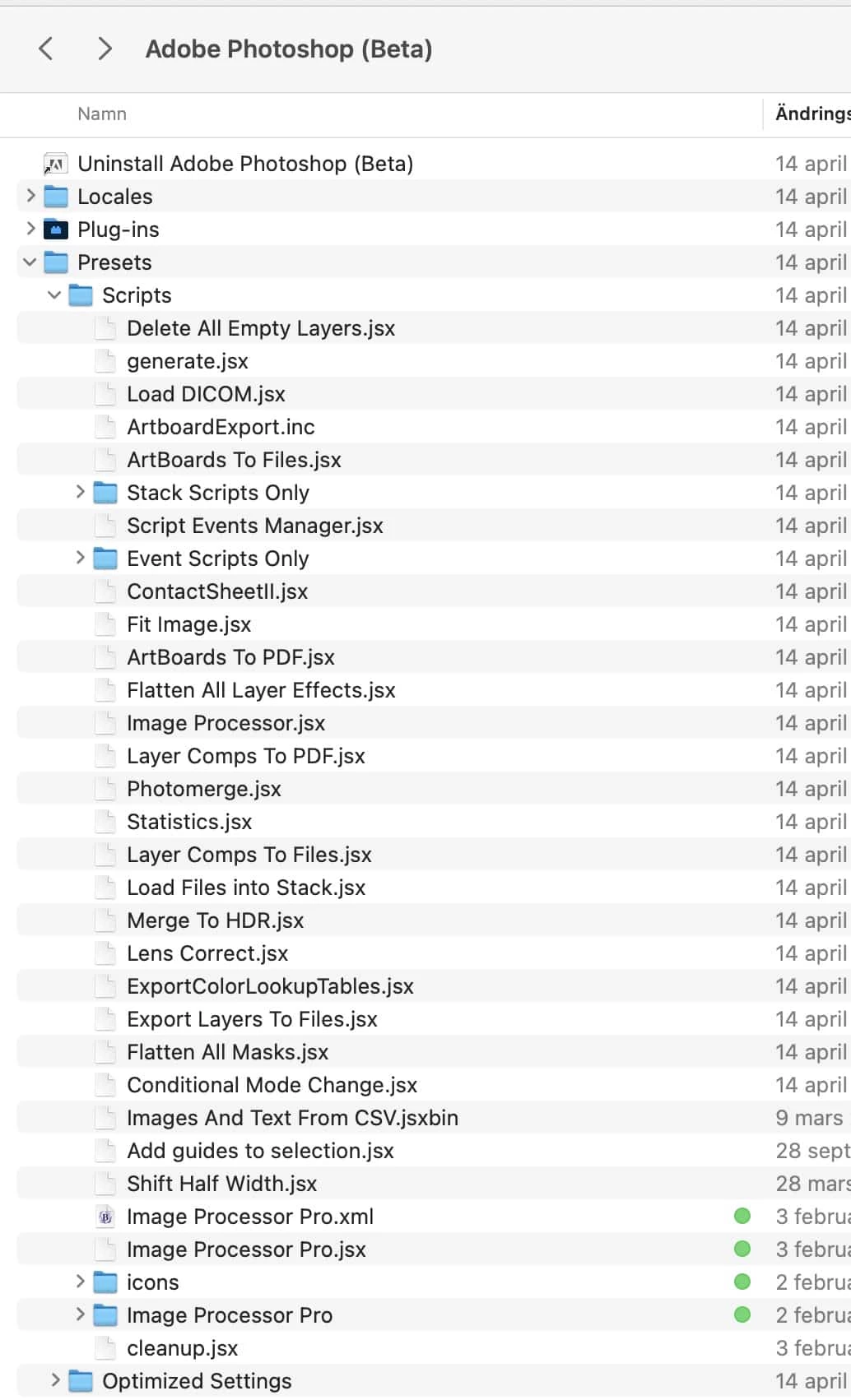Select Load Files into Stack.jsx
This screenshot has height=1400, width=851.
pyautogui.click(x=246, y=888)
